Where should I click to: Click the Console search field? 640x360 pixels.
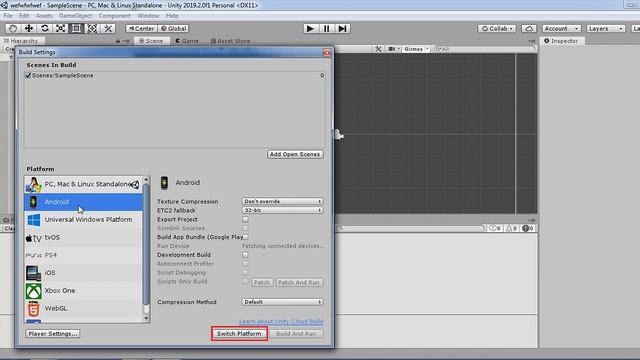pos(410,228)
